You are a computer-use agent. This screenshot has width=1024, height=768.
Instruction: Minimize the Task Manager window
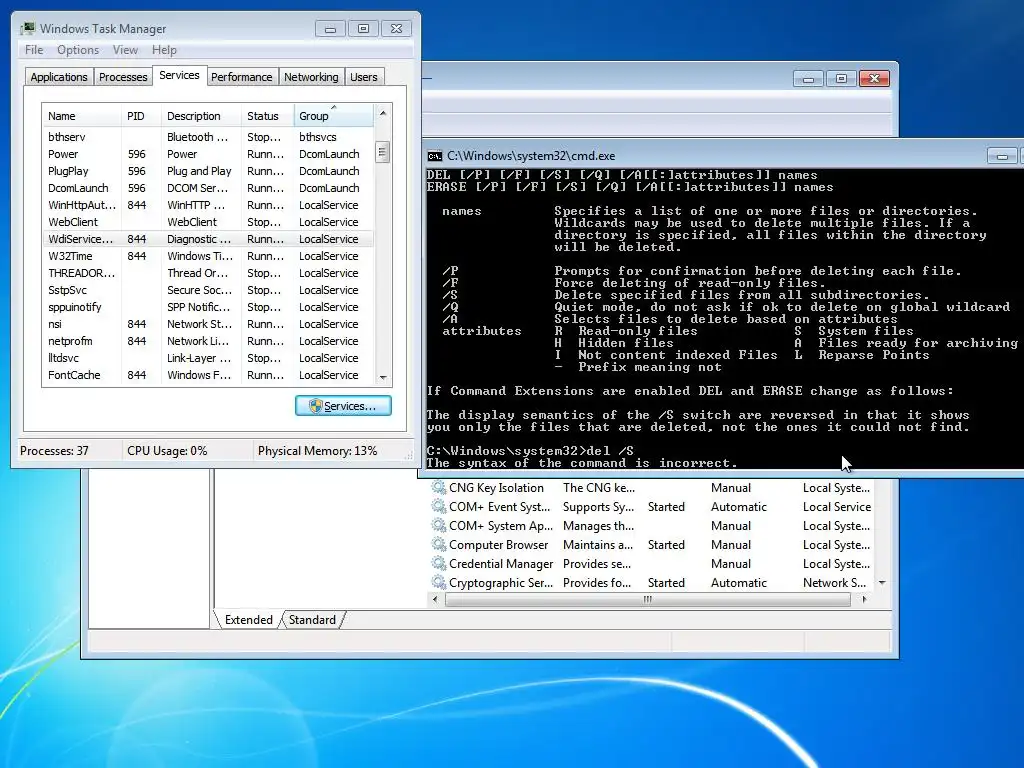click(x=330, y=29)
